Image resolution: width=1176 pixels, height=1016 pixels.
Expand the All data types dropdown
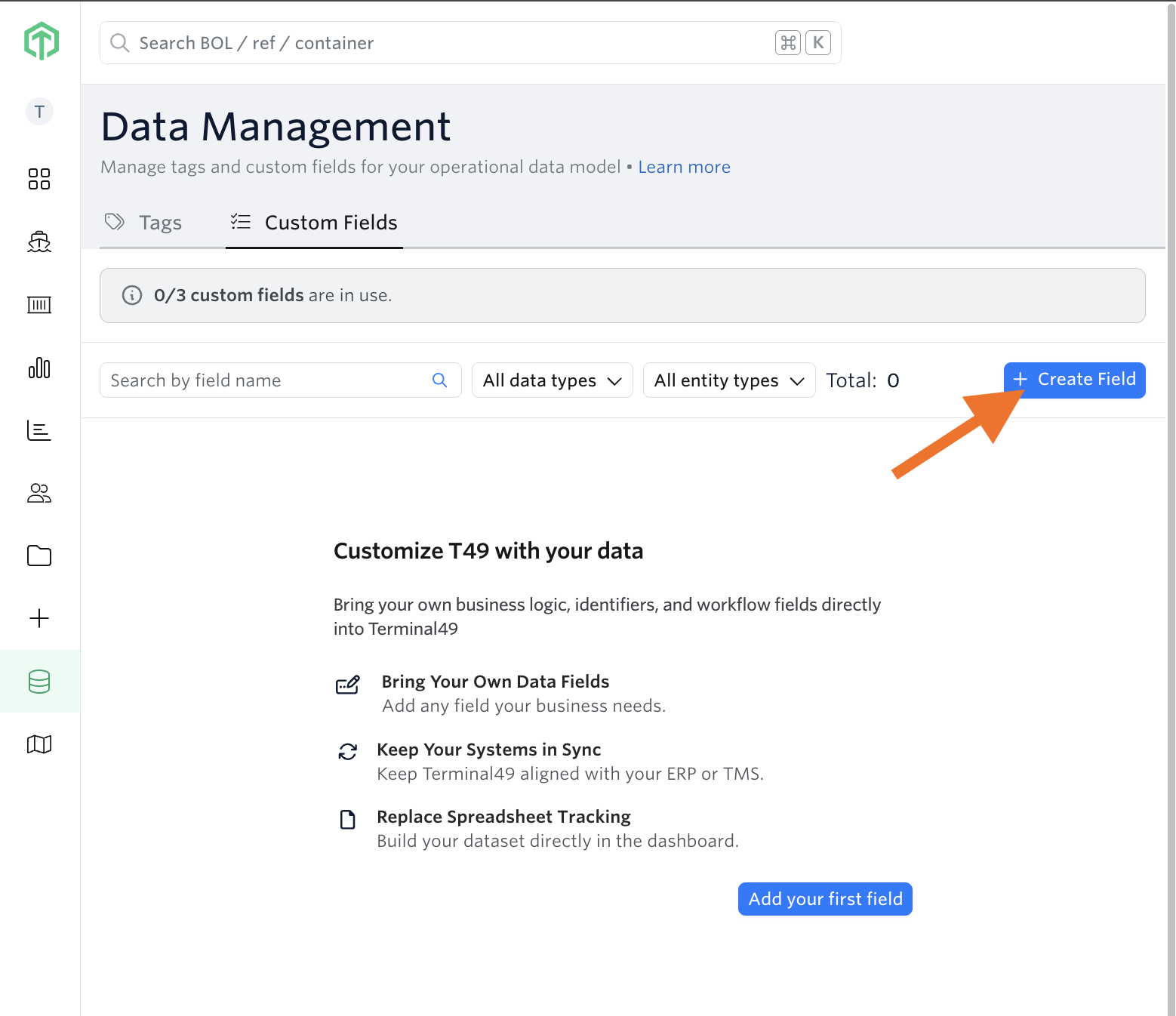(552, 380)
